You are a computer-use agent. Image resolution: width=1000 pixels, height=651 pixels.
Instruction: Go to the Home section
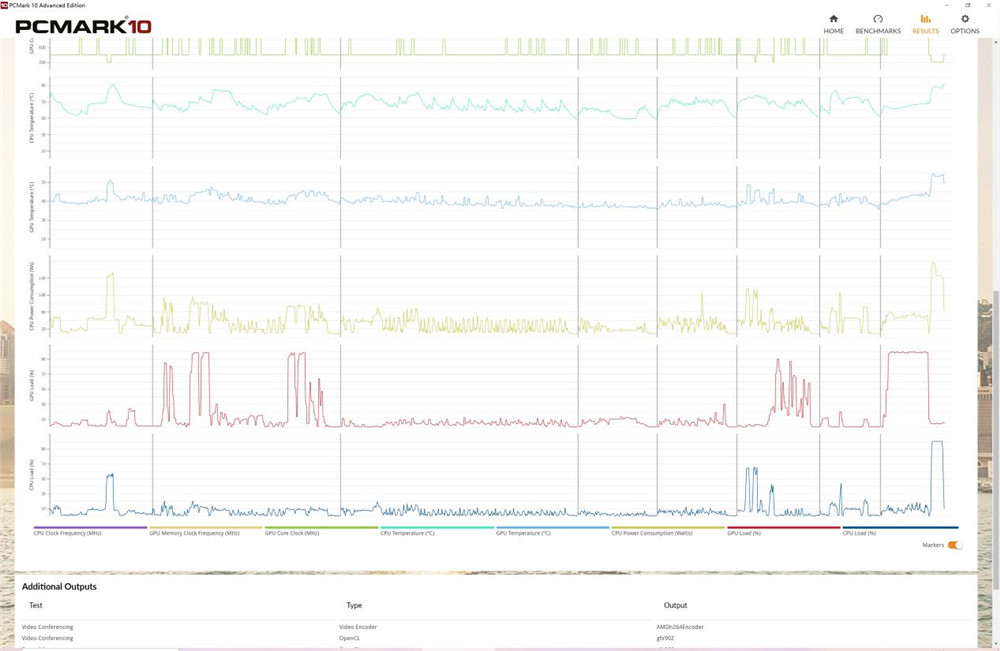click(833, 24)
